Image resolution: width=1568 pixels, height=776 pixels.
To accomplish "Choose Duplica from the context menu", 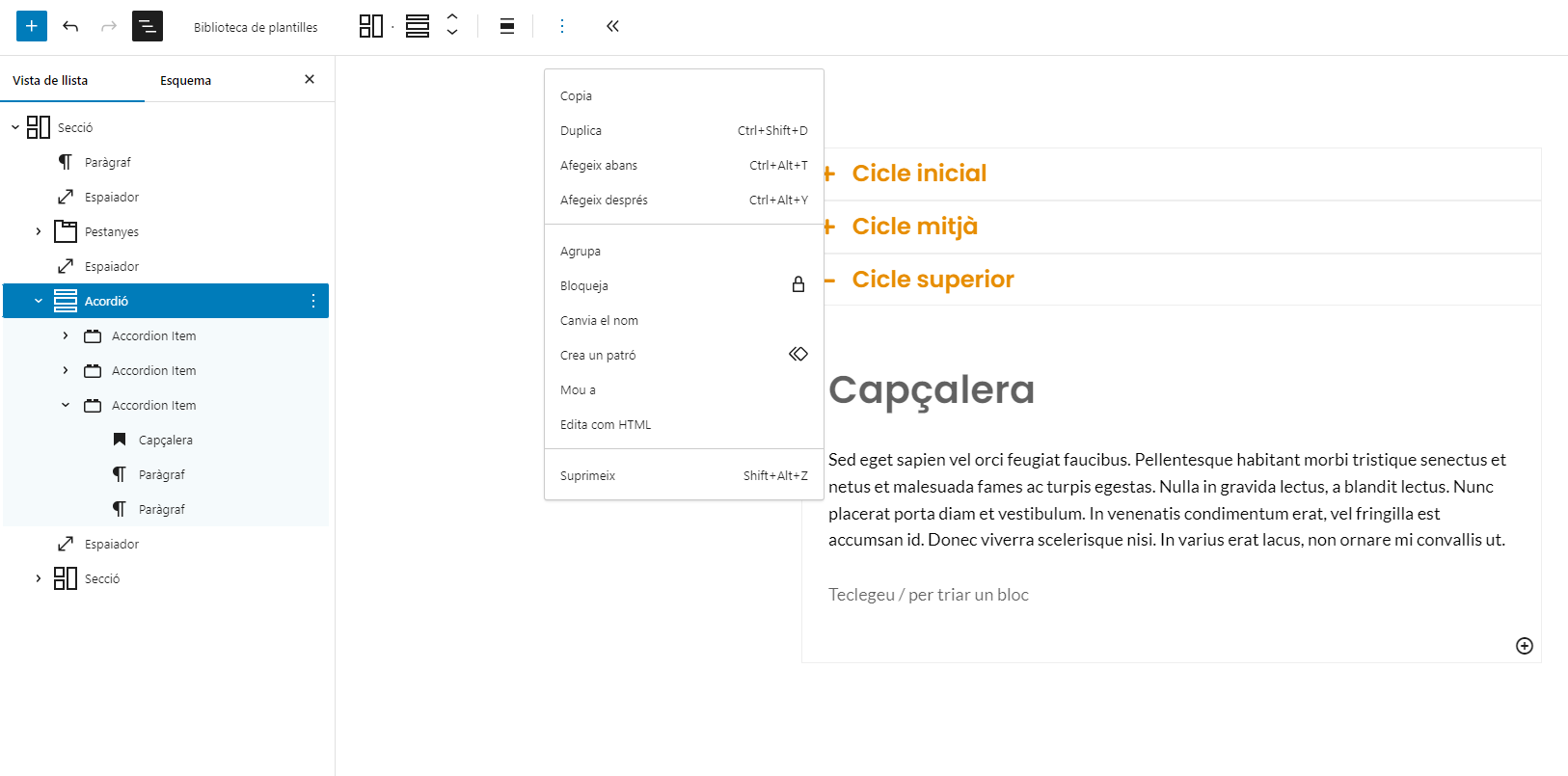I will [x=581, y=130].
